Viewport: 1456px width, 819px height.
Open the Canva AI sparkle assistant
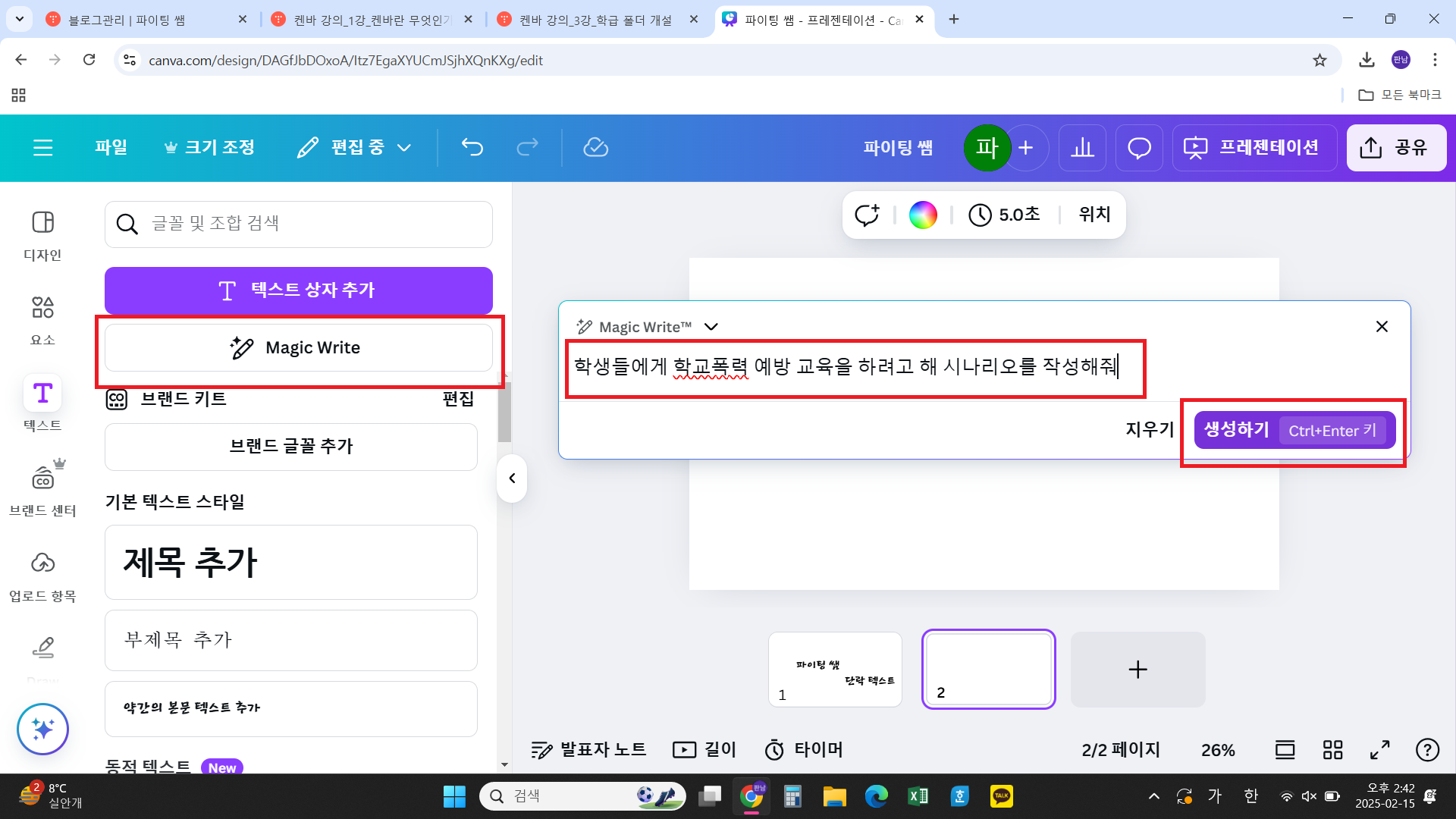42,729
